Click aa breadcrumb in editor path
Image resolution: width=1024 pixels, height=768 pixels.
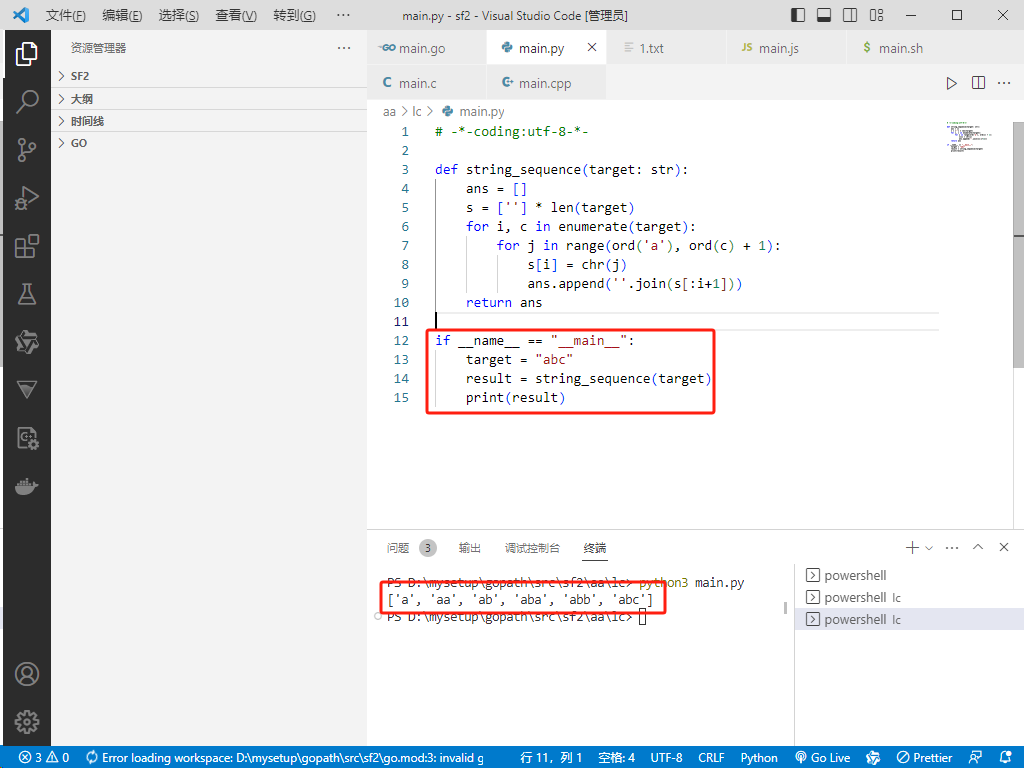click(389, 112)
